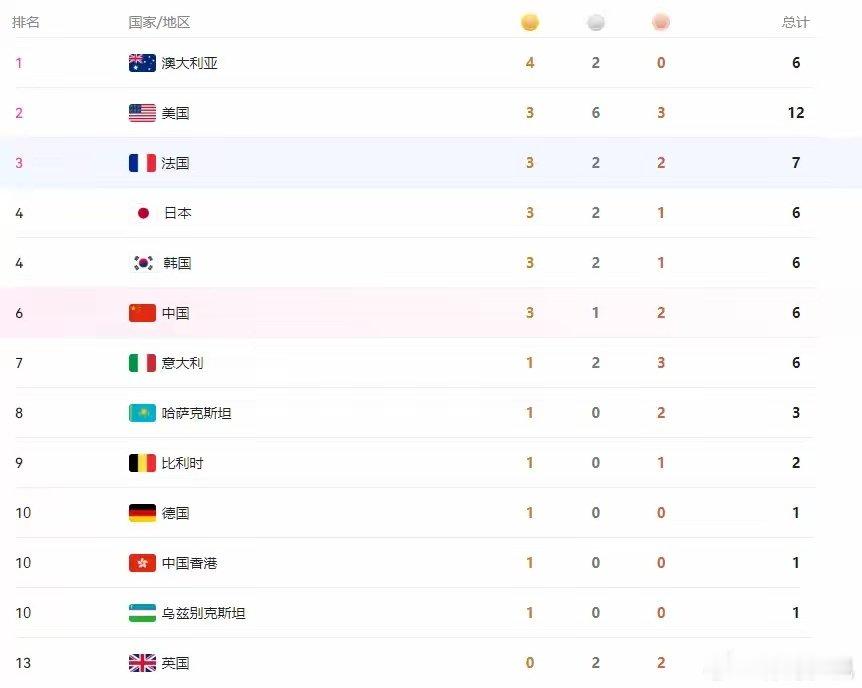The height and width of the screenshot is (688, 862).
Task: Select the Kazakhstan flag icon
Action: pyautogui.click(x=142, y=414)
